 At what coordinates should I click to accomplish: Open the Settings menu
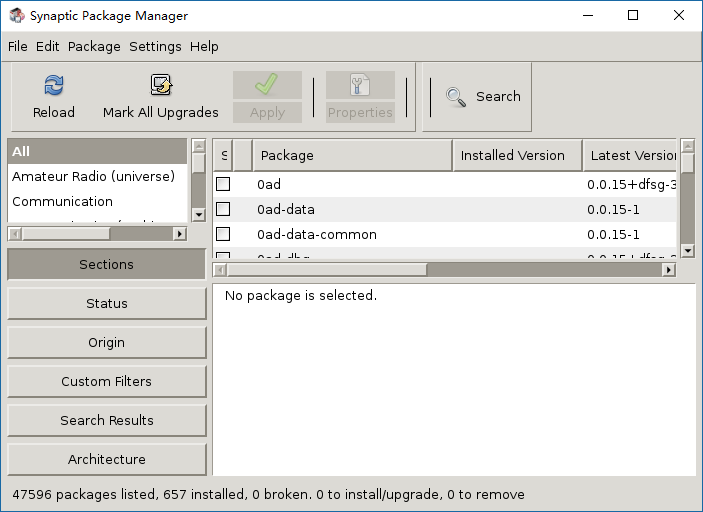click(155, 47)
